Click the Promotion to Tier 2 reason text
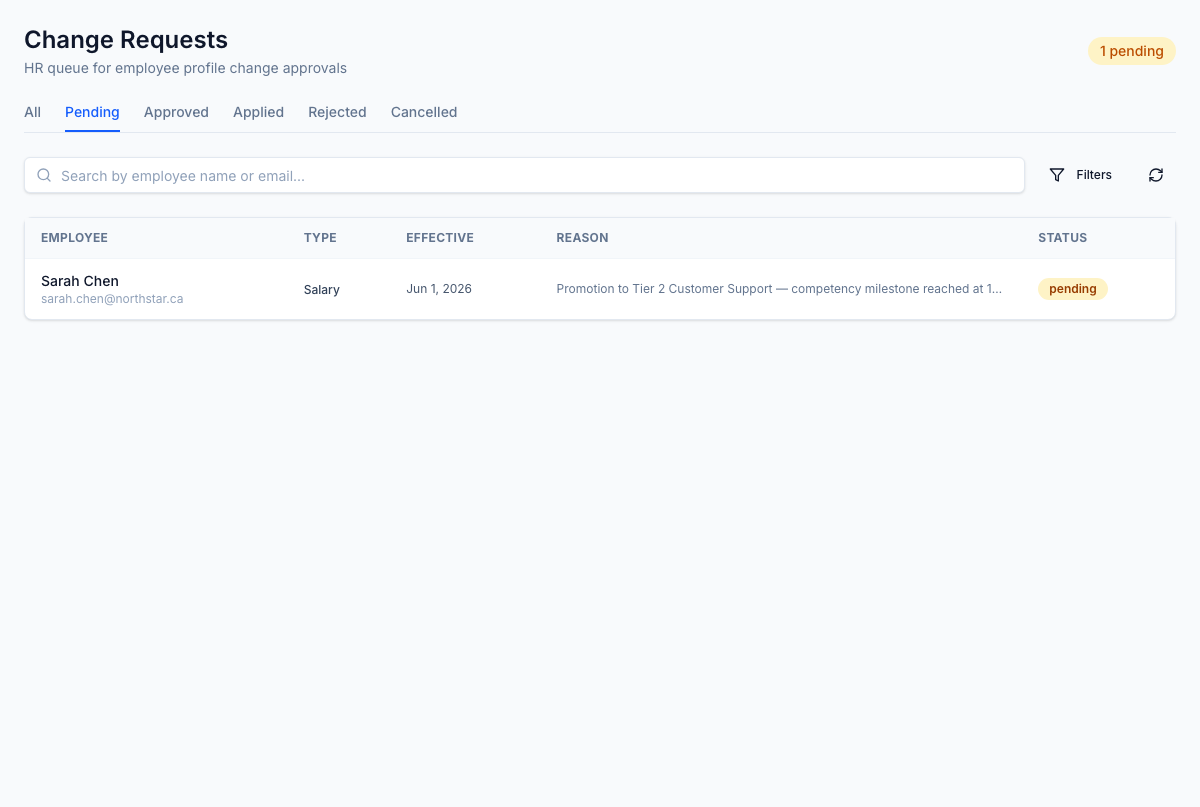1200x807 pixels. point(779,289)
